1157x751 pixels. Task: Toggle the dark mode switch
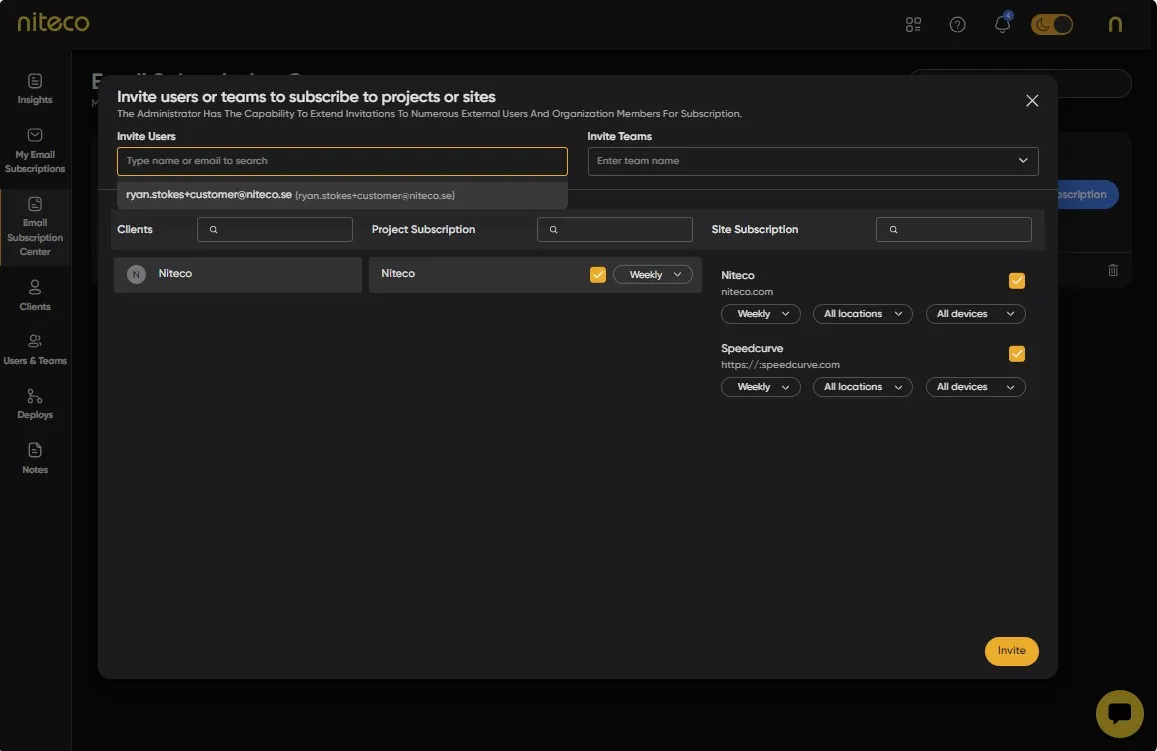1051,24
